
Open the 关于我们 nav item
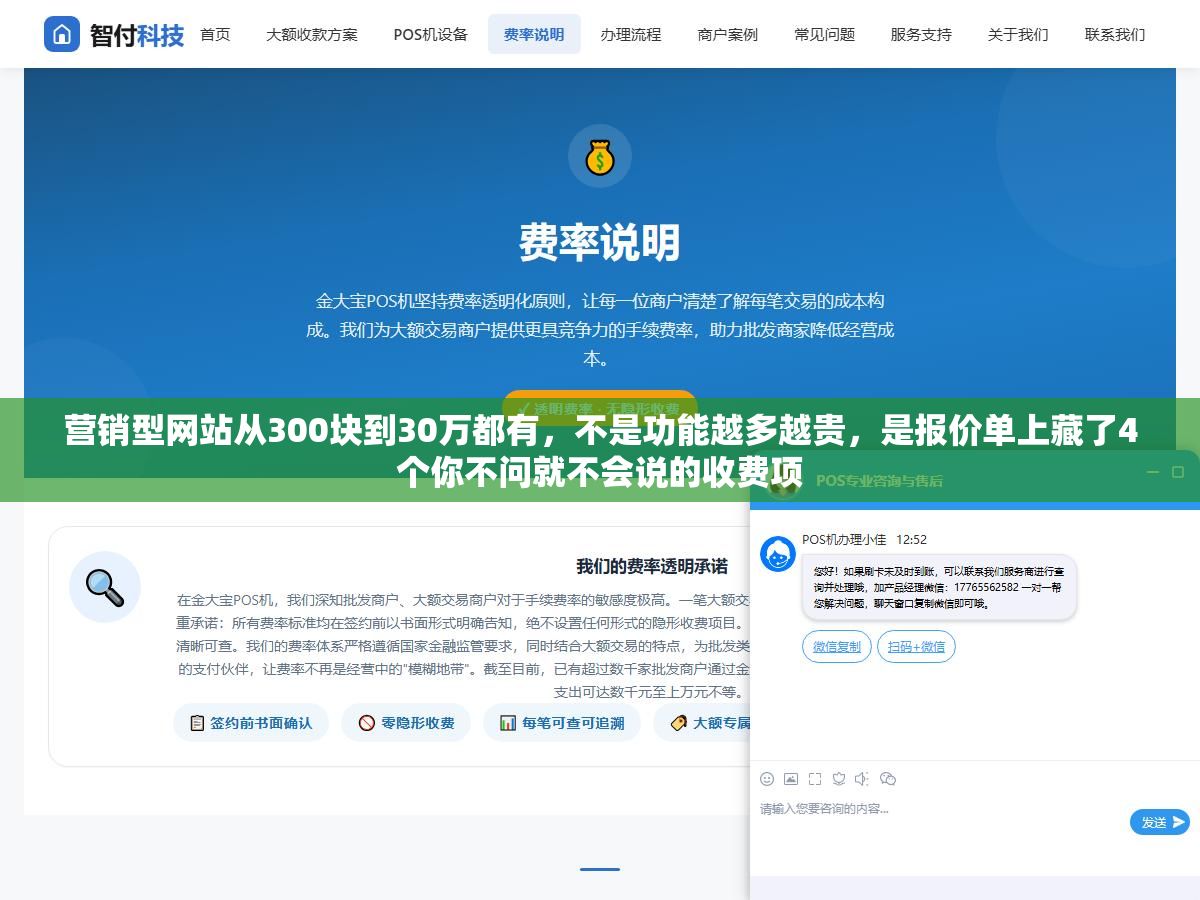tap(1018, 34)
